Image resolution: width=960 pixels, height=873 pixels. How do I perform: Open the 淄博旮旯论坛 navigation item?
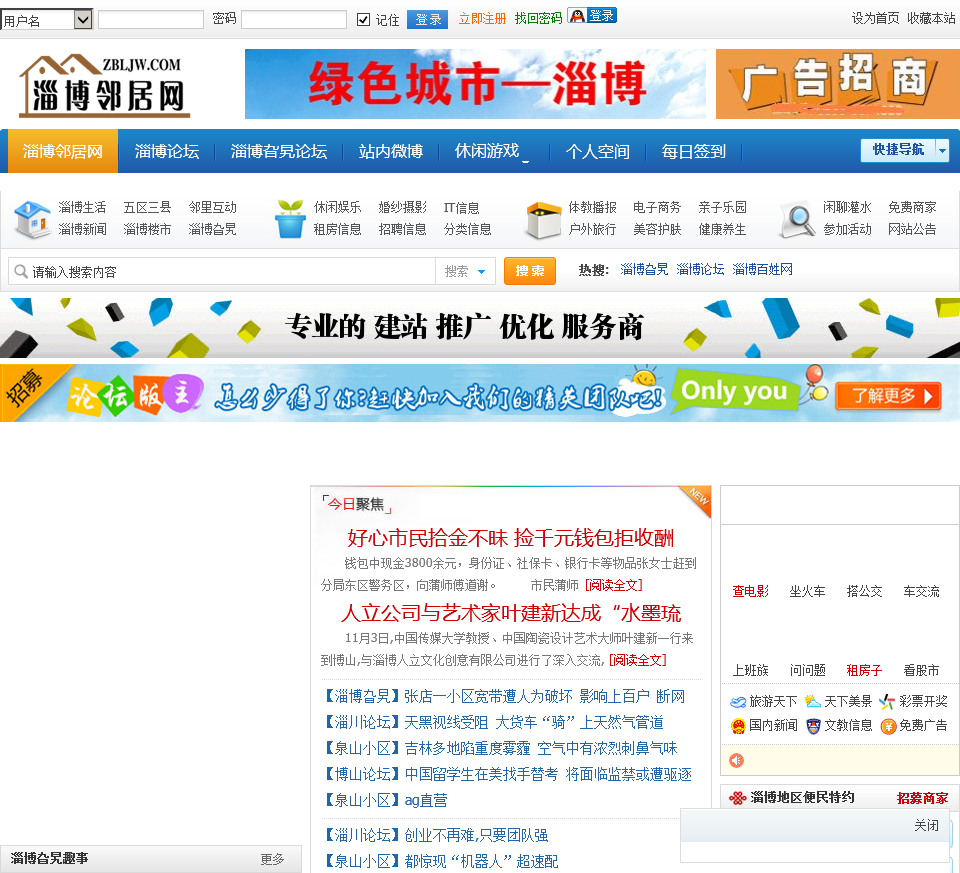point(279,151)
